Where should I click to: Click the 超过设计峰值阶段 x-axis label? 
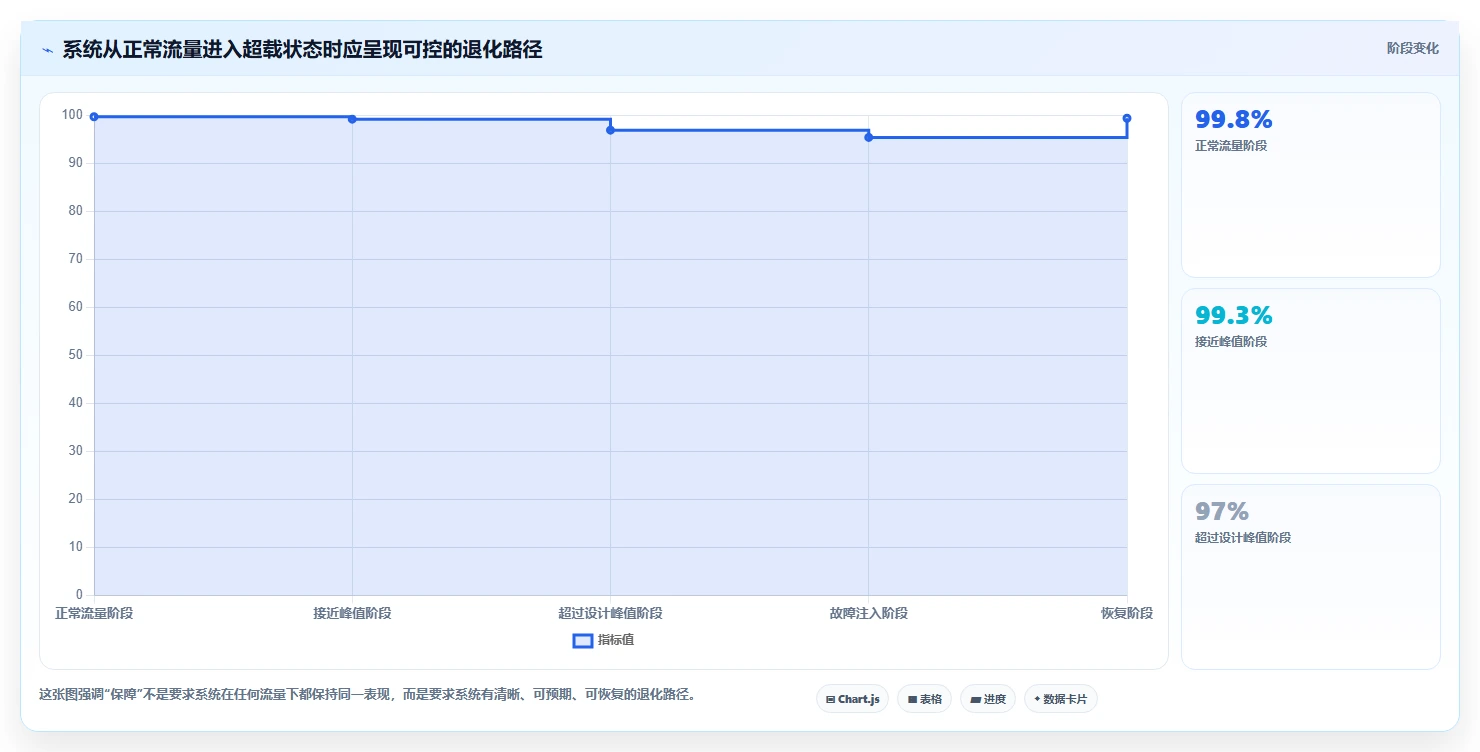(610, 613)
